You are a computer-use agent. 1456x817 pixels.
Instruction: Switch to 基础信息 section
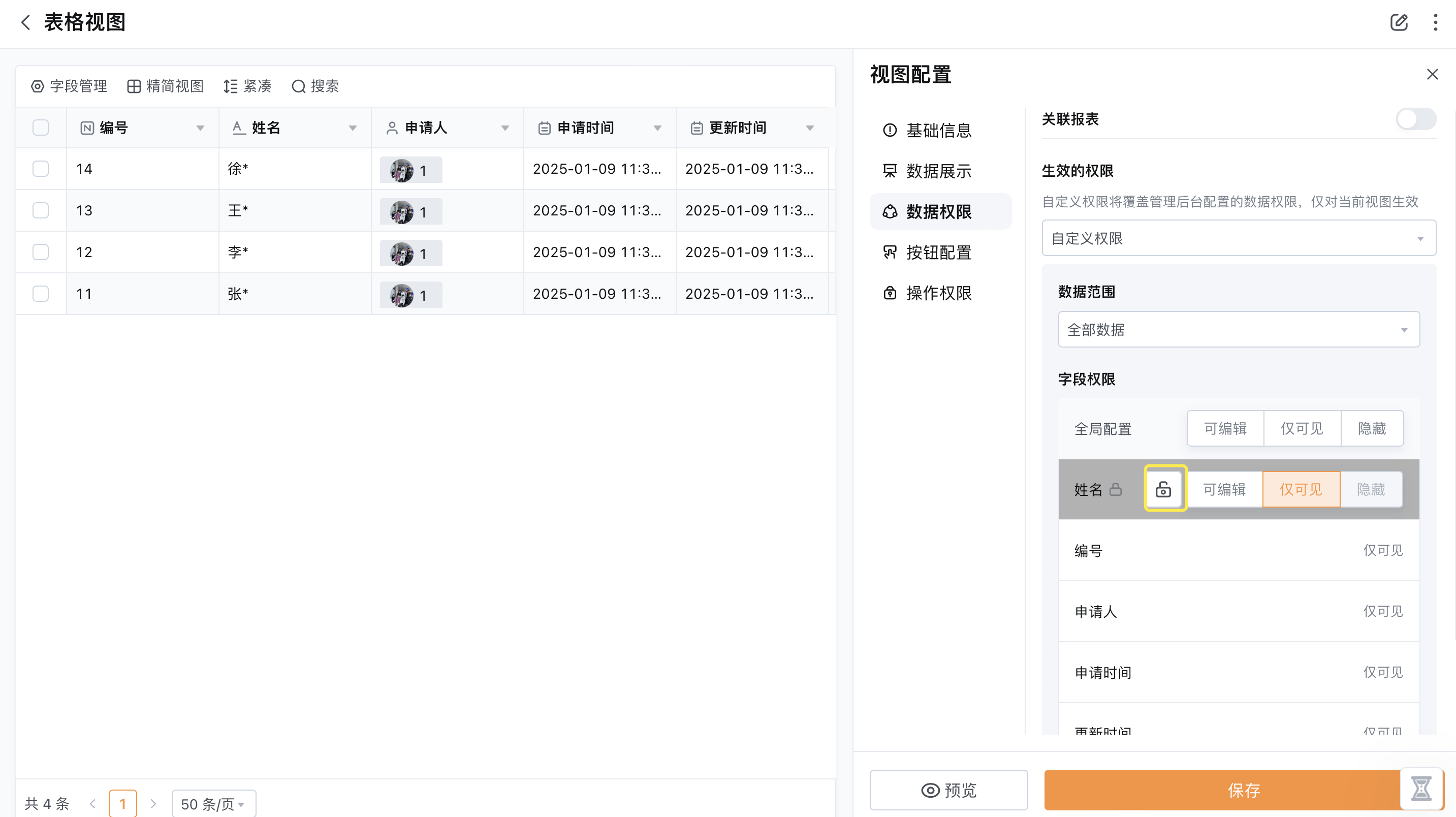(940, 131)
